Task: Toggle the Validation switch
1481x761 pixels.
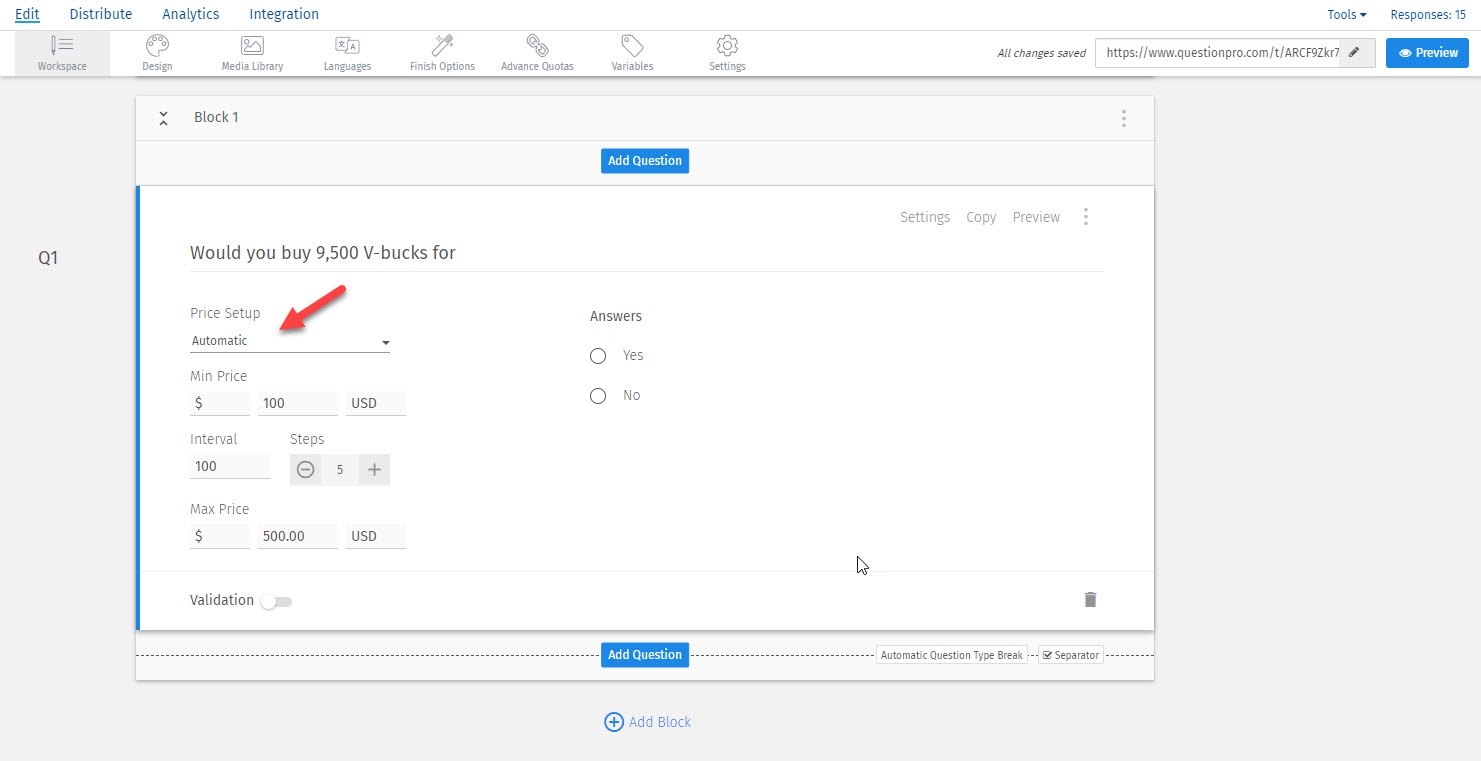Action: (276, 602)
